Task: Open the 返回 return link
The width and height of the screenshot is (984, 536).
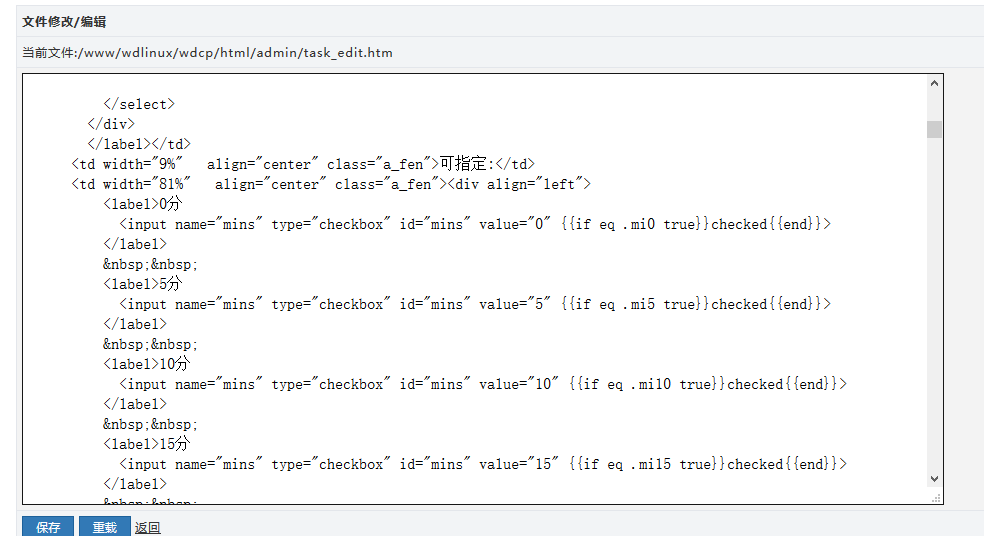Action: (x=147, y=528)
